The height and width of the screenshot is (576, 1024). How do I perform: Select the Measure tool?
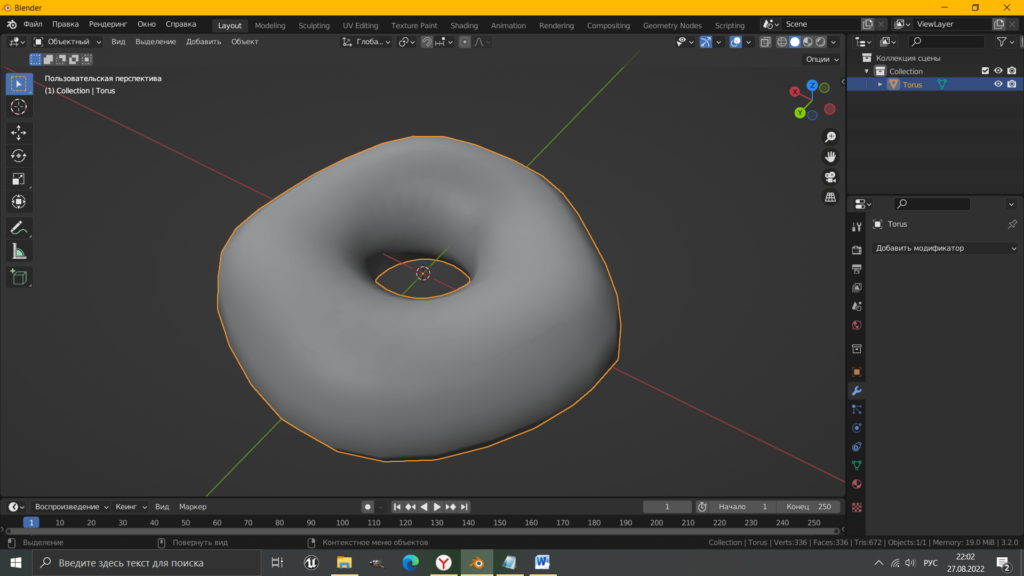pos(19,252)
